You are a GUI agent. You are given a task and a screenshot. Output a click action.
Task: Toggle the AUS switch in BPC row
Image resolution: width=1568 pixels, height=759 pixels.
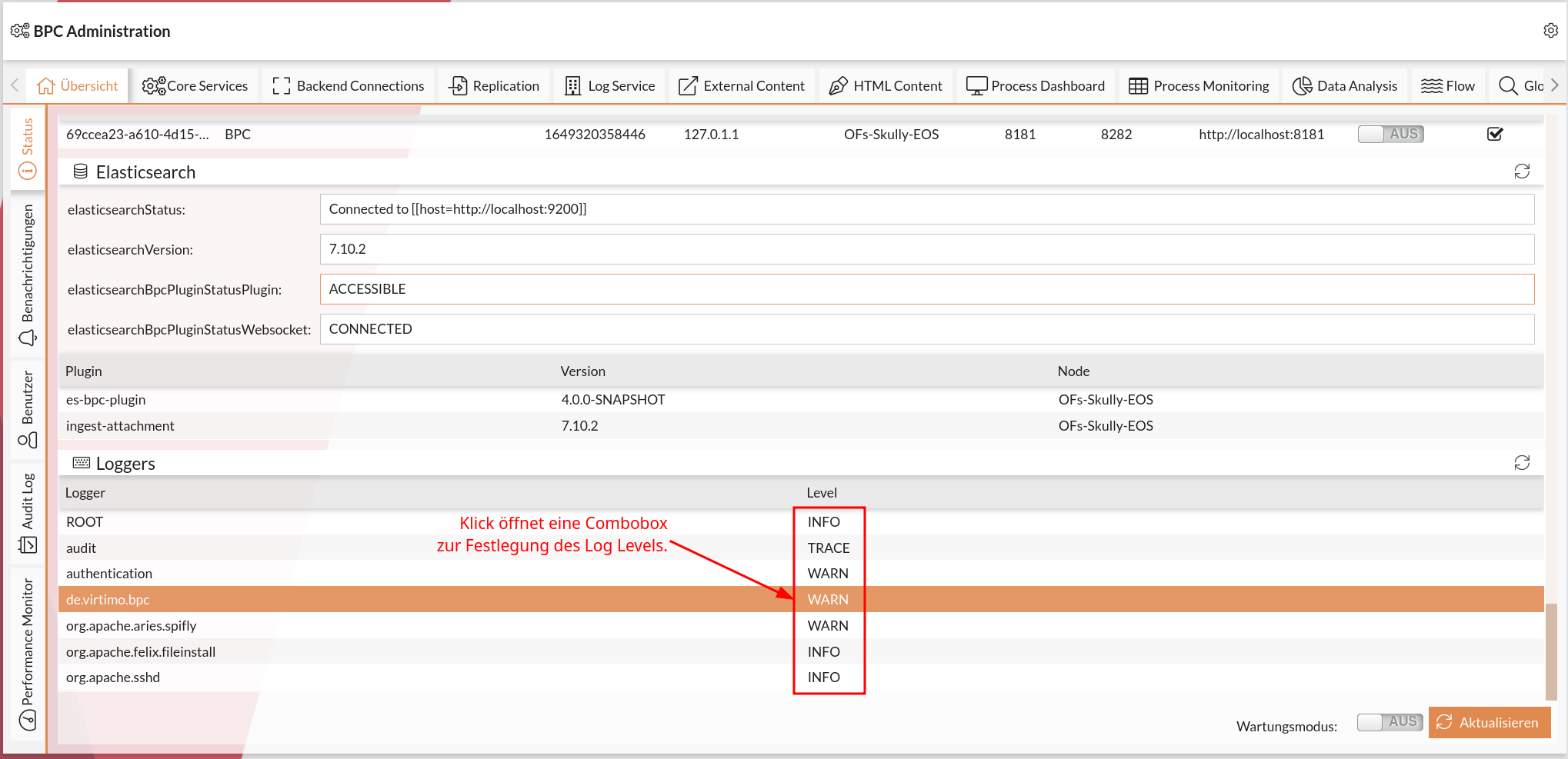(x=1390, y=134)
